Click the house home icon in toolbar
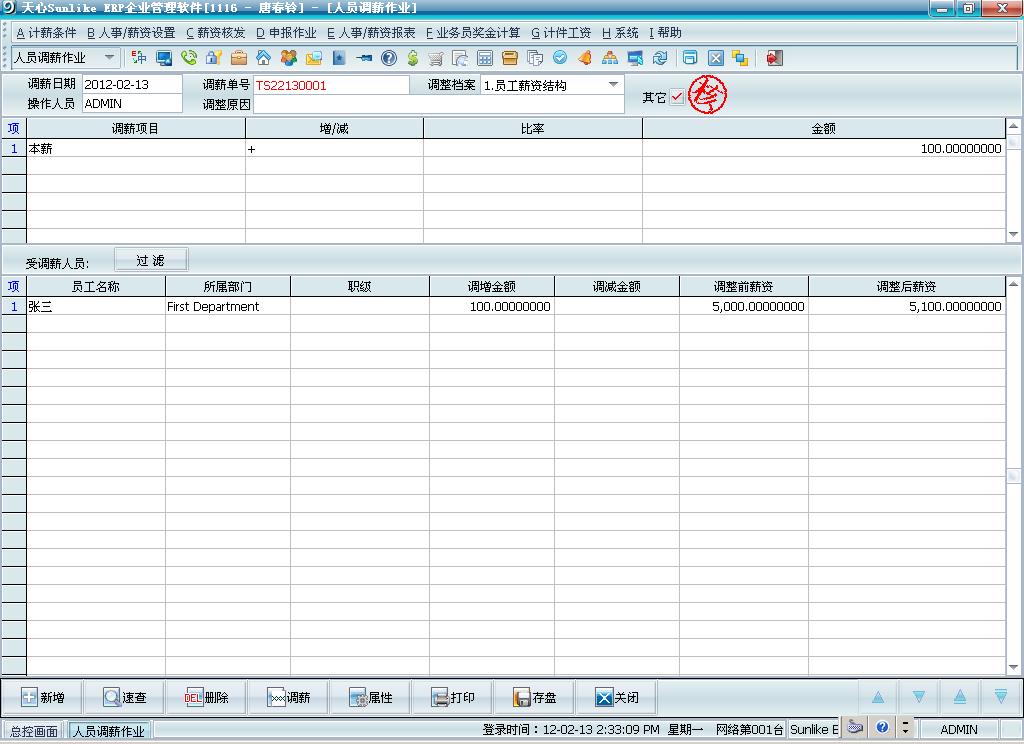1024x744 pixels. 263,58
